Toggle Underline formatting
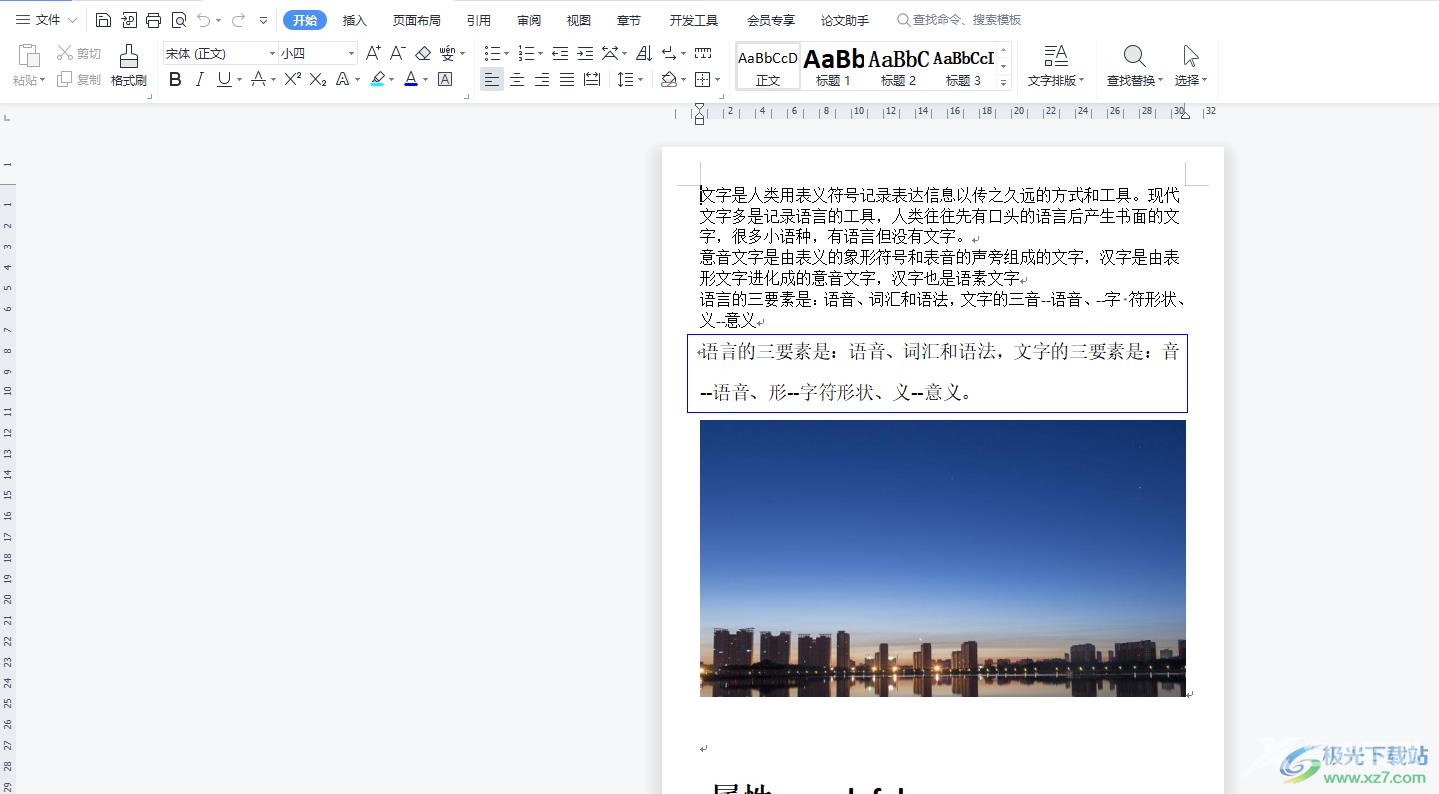This screenshot has width=1439, height=794. tap(224, 79)
